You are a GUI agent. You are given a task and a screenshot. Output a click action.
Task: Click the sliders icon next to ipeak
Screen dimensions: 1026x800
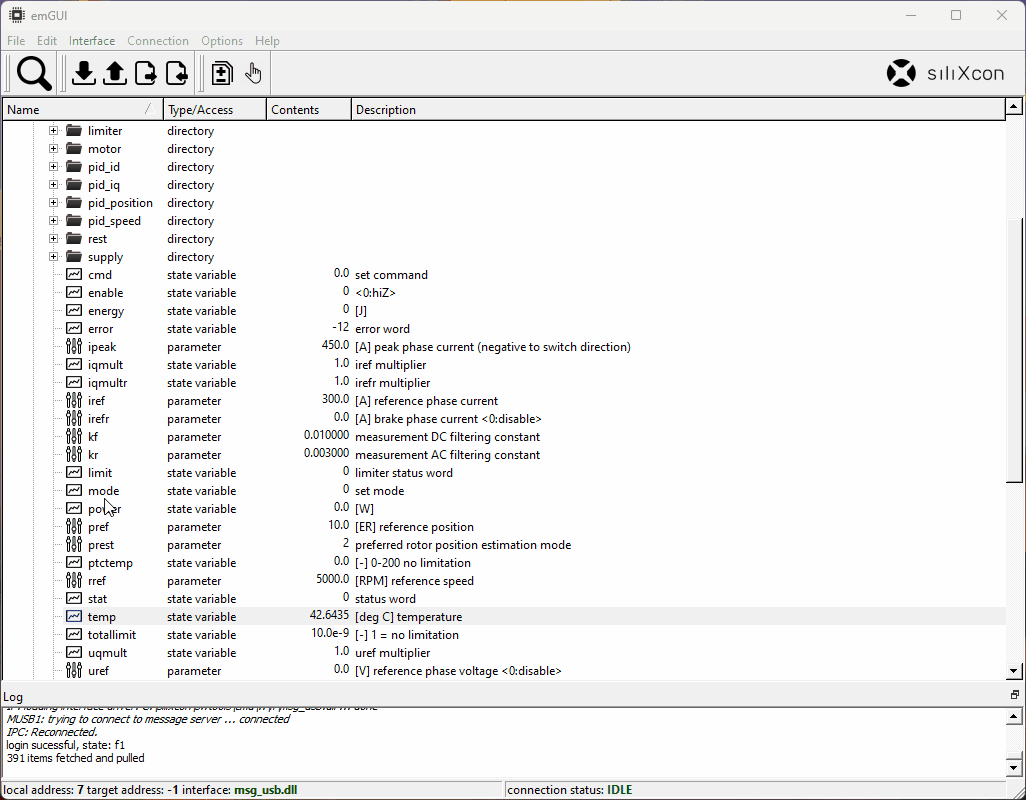(74, 347)
